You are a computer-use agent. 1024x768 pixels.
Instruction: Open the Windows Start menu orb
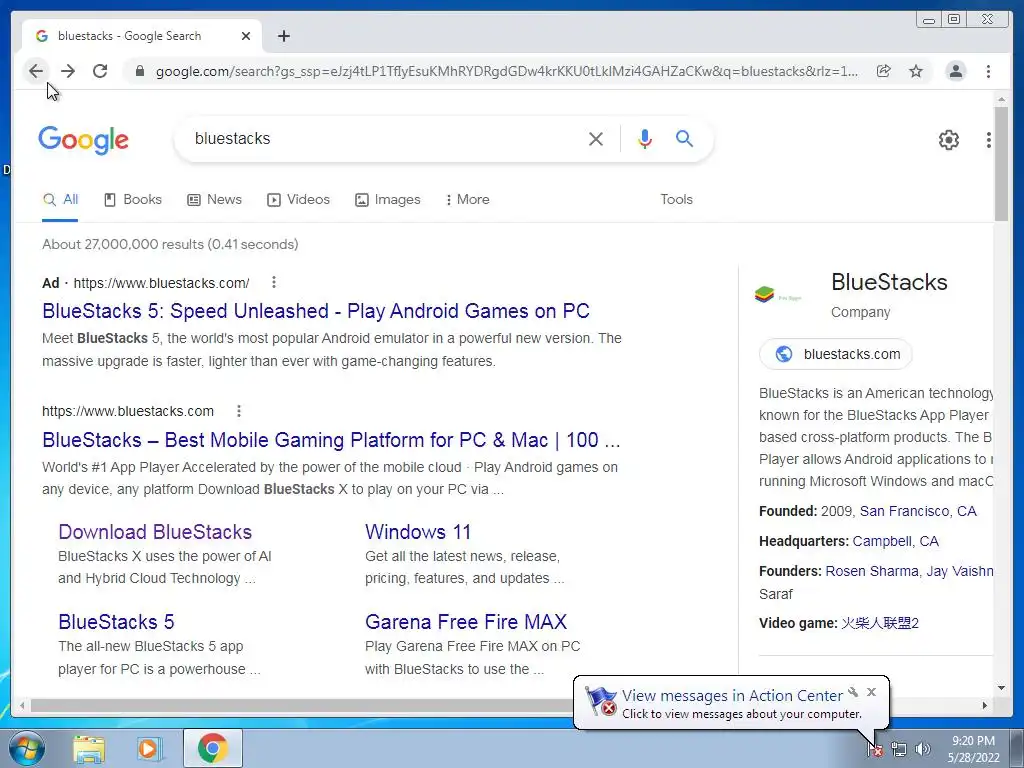tap(27, 748)
